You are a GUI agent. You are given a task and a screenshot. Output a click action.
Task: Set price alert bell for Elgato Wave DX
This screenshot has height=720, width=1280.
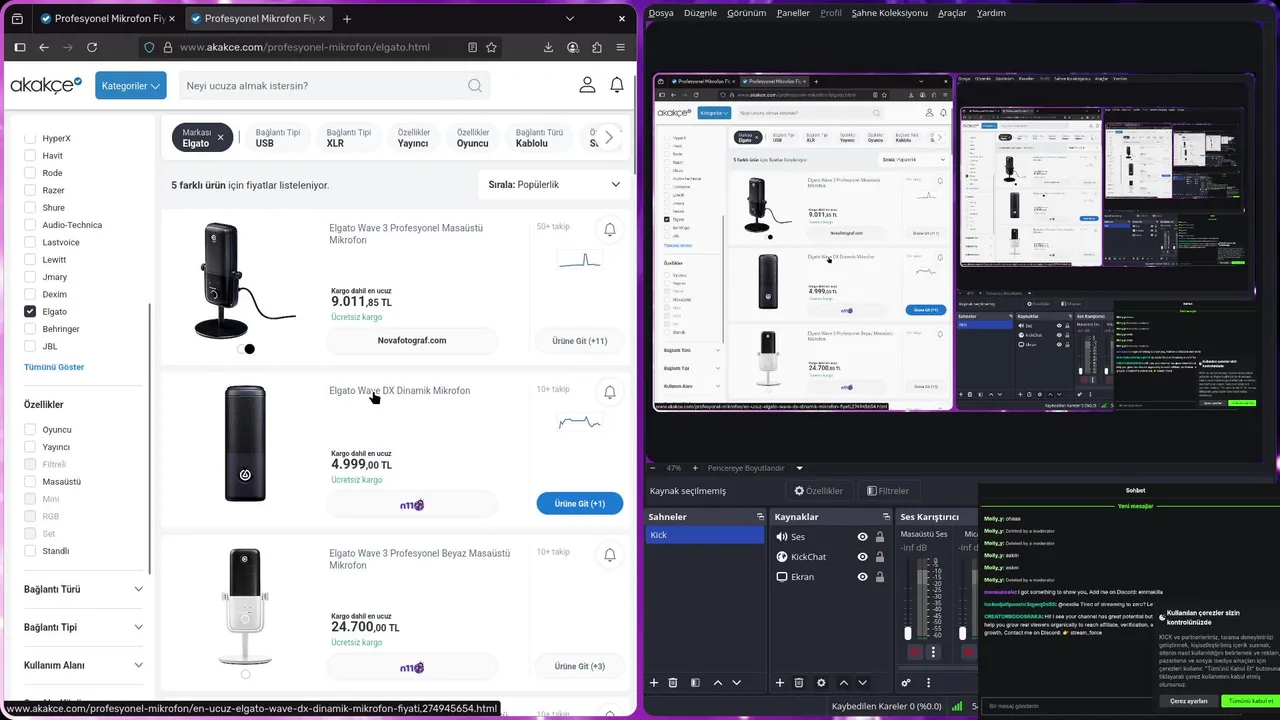click(610, 392)
